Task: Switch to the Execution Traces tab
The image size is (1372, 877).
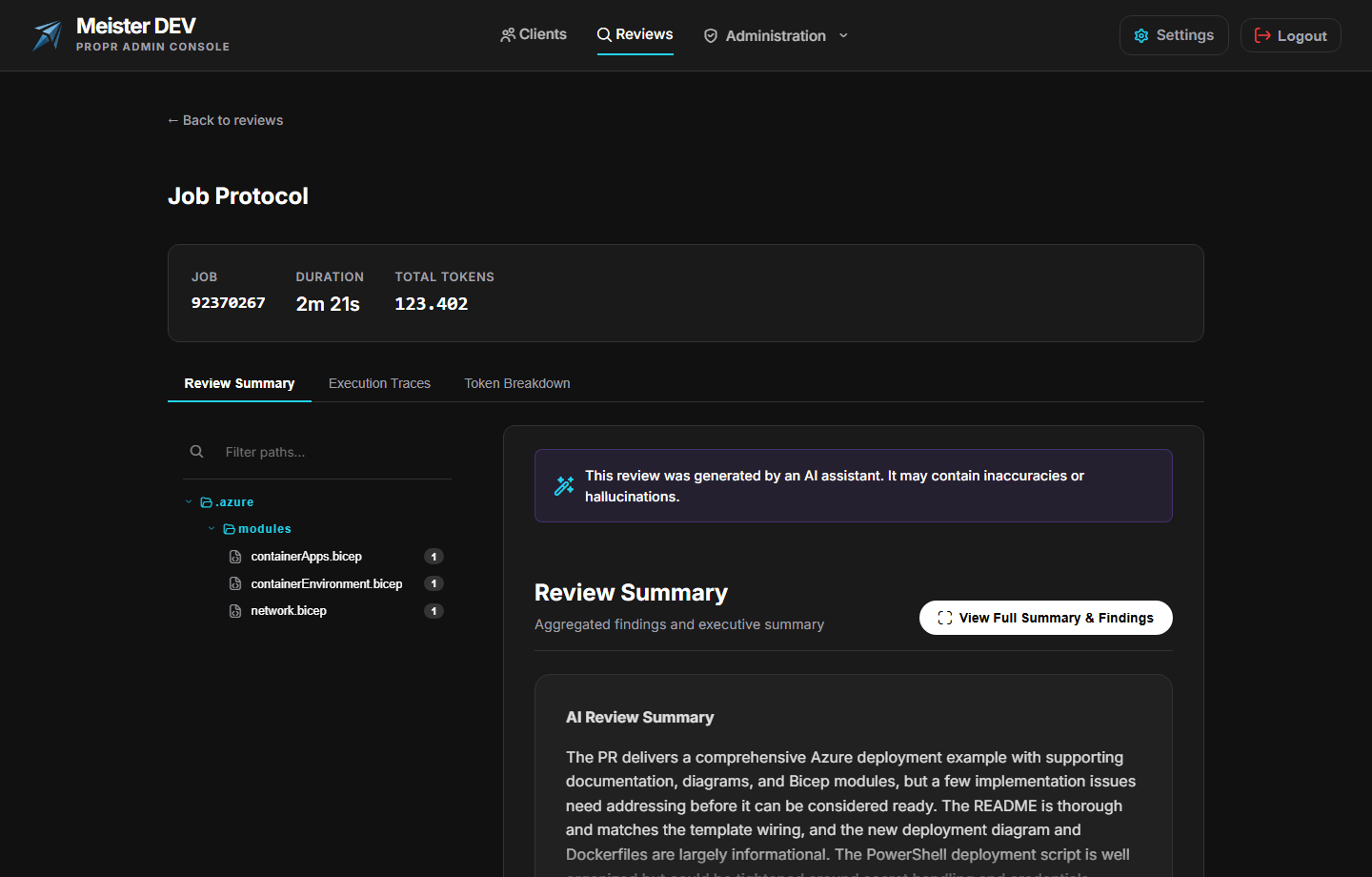Action: [x=379, y=383]
